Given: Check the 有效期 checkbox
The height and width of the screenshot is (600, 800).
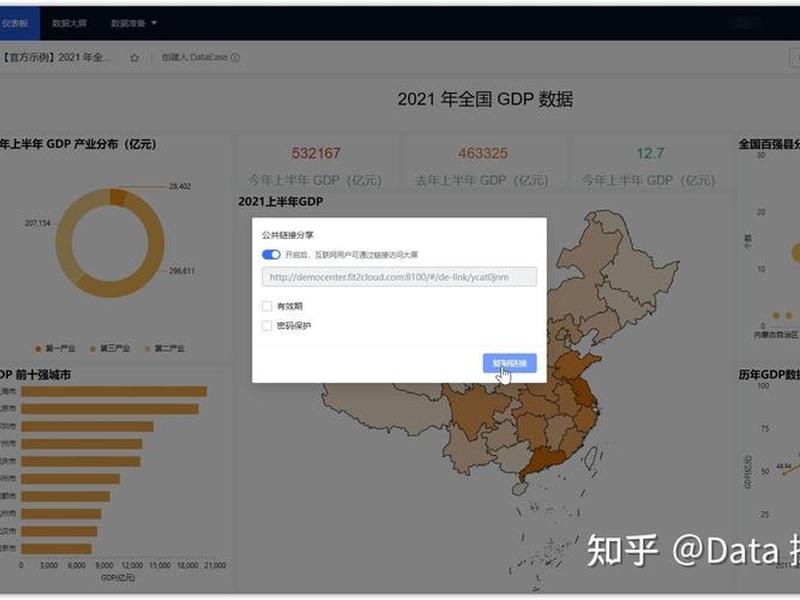Looking at the screenshot, I should pyautogui.click(x=267, y=306).
